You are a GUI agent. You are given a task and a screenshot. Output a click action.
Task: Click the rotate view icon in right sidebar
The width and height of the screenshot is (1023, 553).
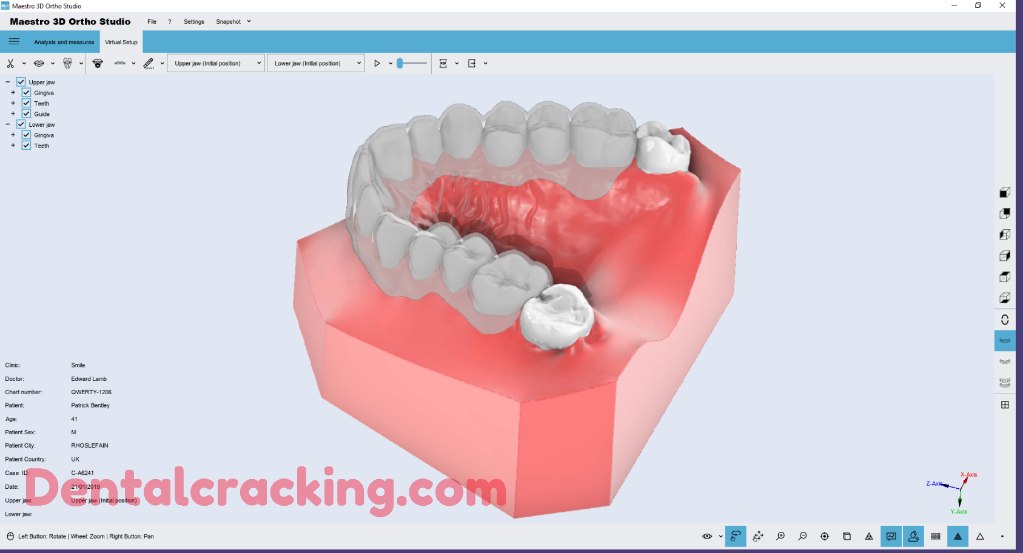tap(1004, 320)
